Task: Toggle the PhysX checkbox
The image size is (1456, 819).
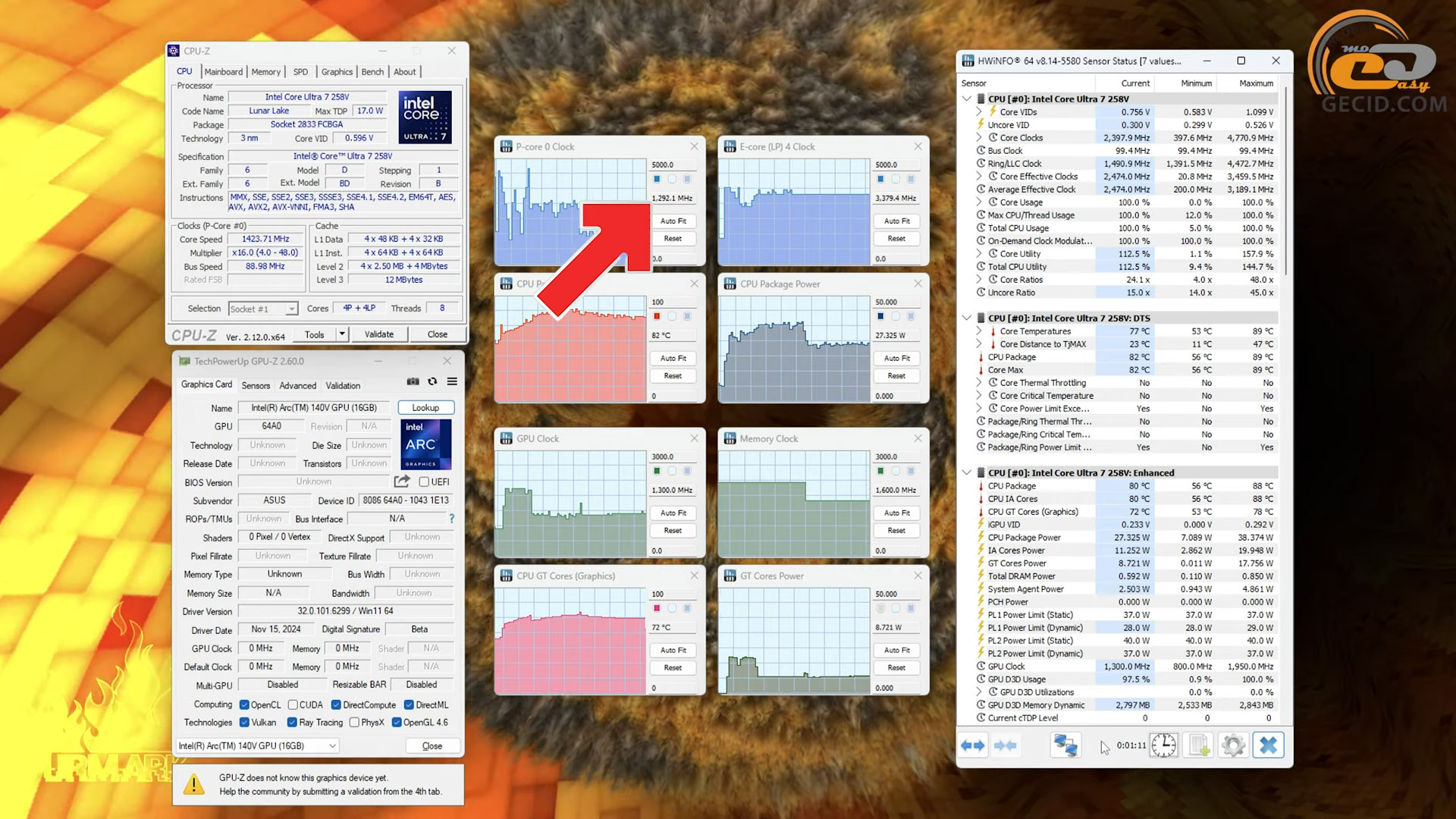Action: (354, 722)
